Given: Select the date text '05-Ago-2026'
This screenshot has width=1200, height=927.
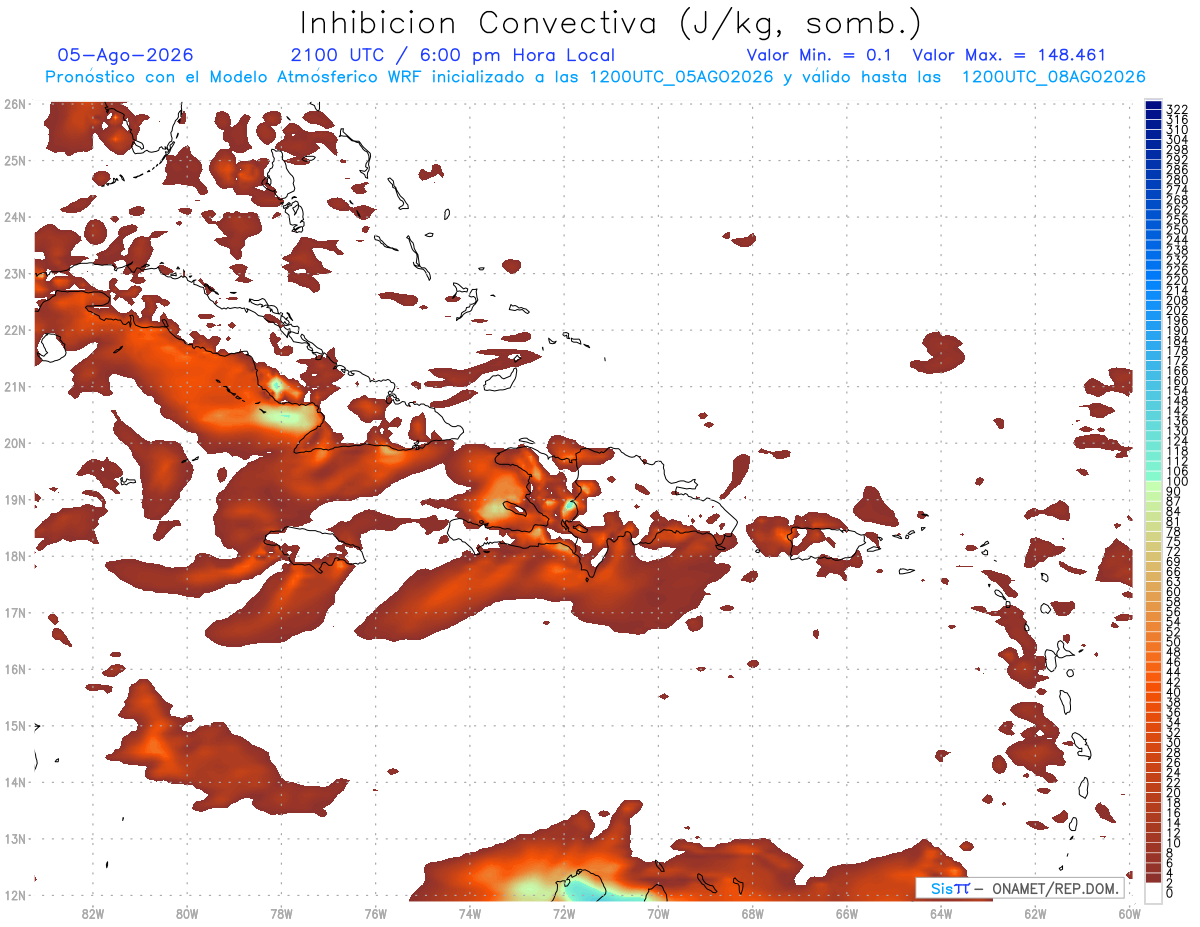Looking at the screenshot, I should point(126,55).
